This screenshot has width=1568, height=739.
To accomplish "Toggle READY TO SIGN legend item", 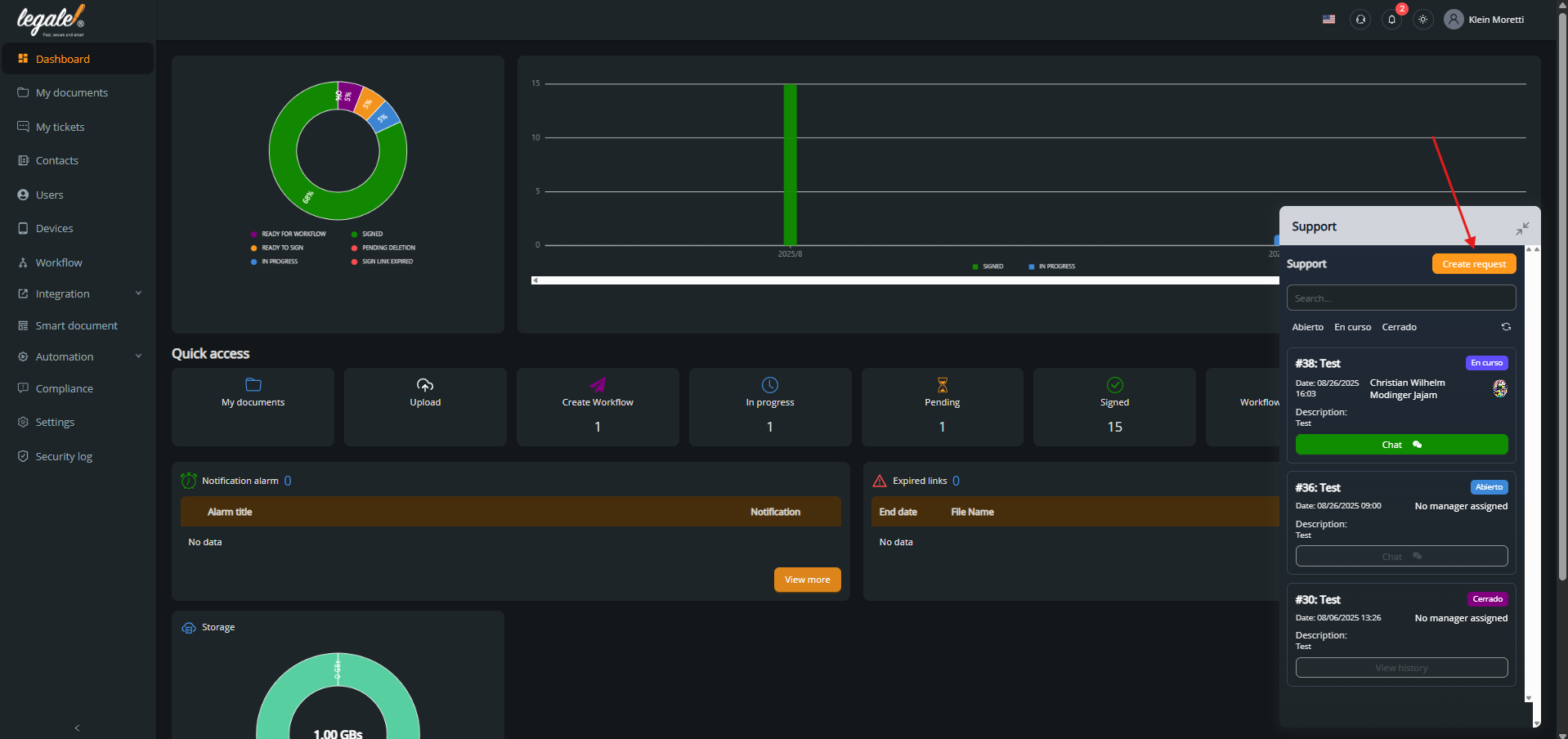I will (x=277, y=248).
